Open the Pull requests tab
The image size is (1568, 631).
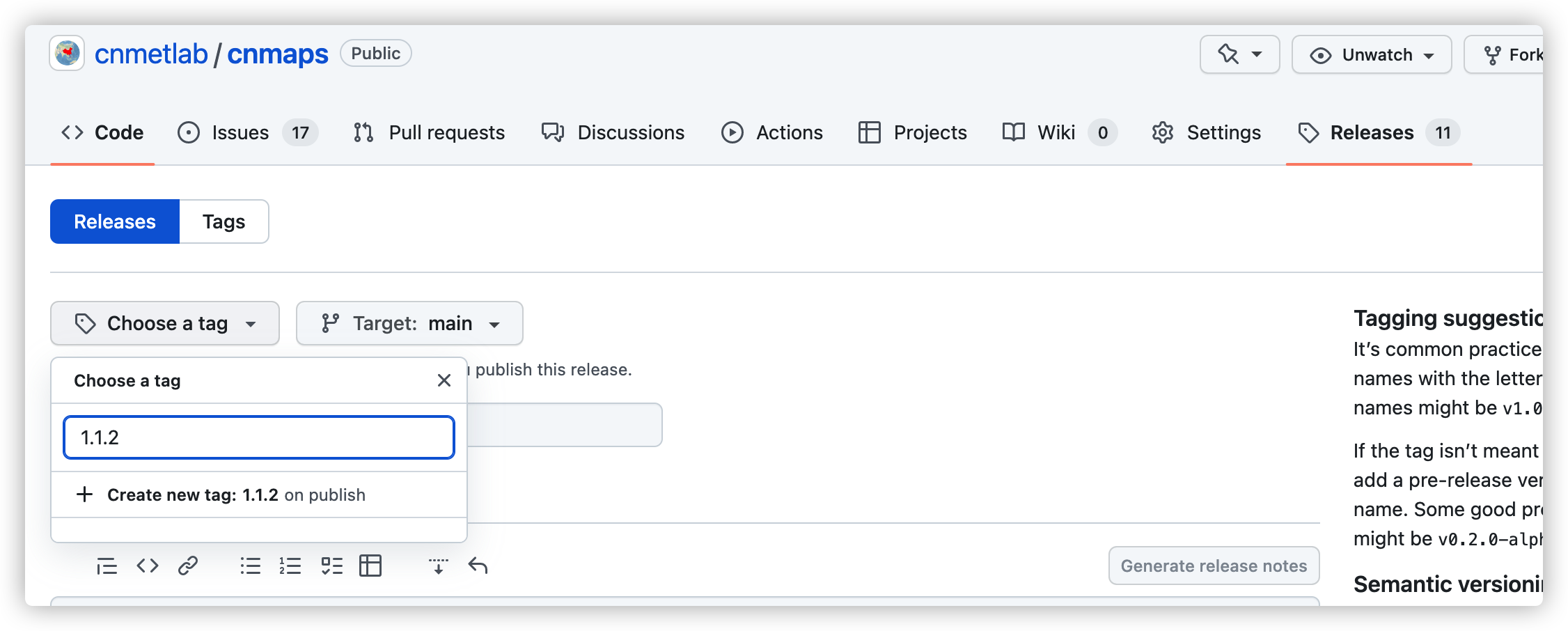tap(429, 132)
